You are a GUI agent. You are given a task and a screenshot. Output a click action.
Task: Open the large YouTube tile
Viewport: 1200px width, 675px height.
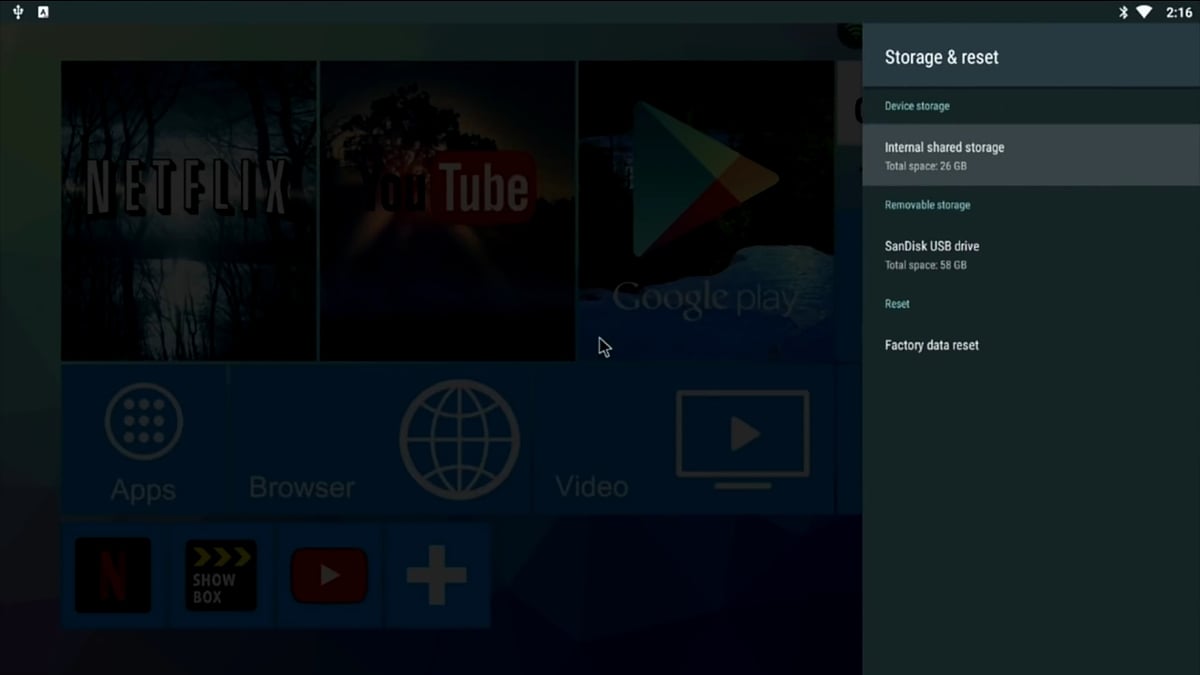pyautogui.click(x=447, y=210)
